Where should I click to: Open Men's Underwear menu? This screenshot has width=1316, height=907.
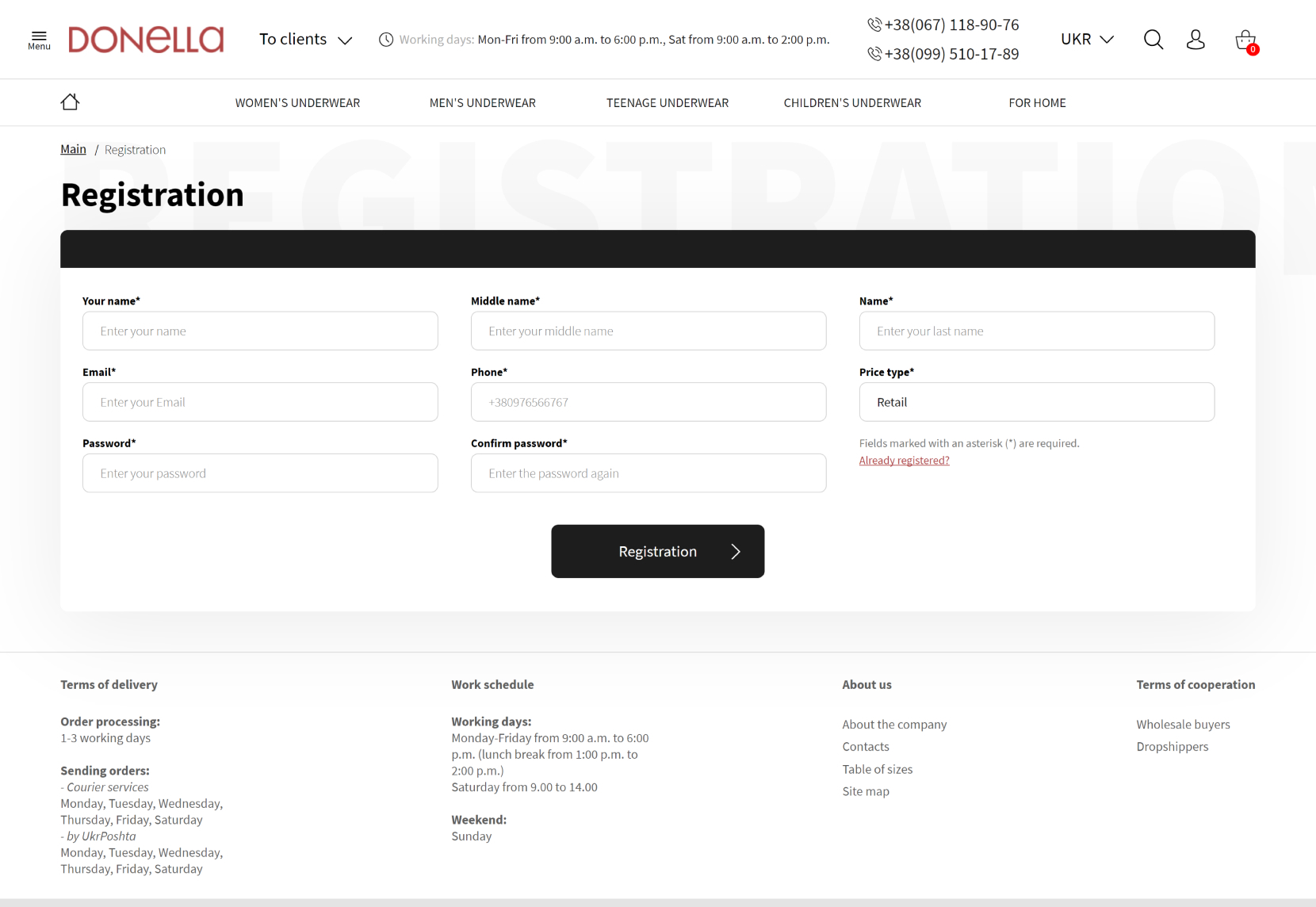click(x=482, y=103)
